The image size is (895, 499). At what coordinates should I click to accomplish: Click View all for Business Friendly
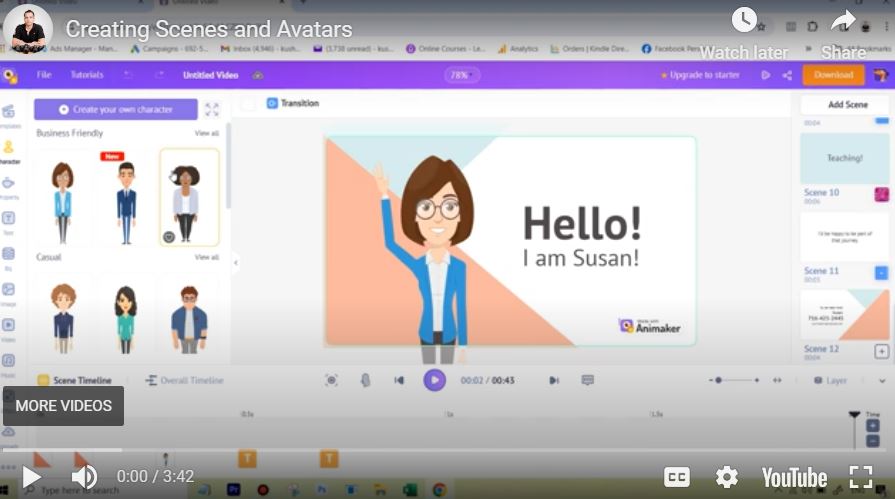coord(207,133)
